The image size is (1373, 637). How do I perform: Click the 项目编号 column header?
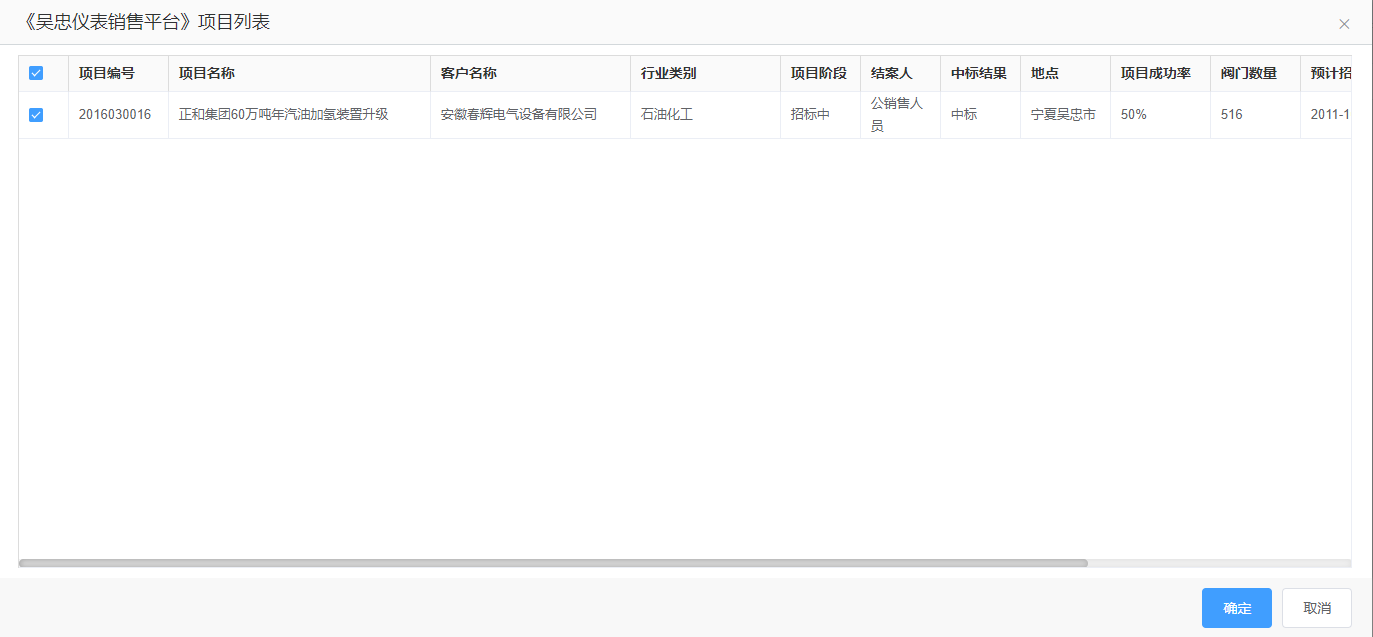point(107,73)
